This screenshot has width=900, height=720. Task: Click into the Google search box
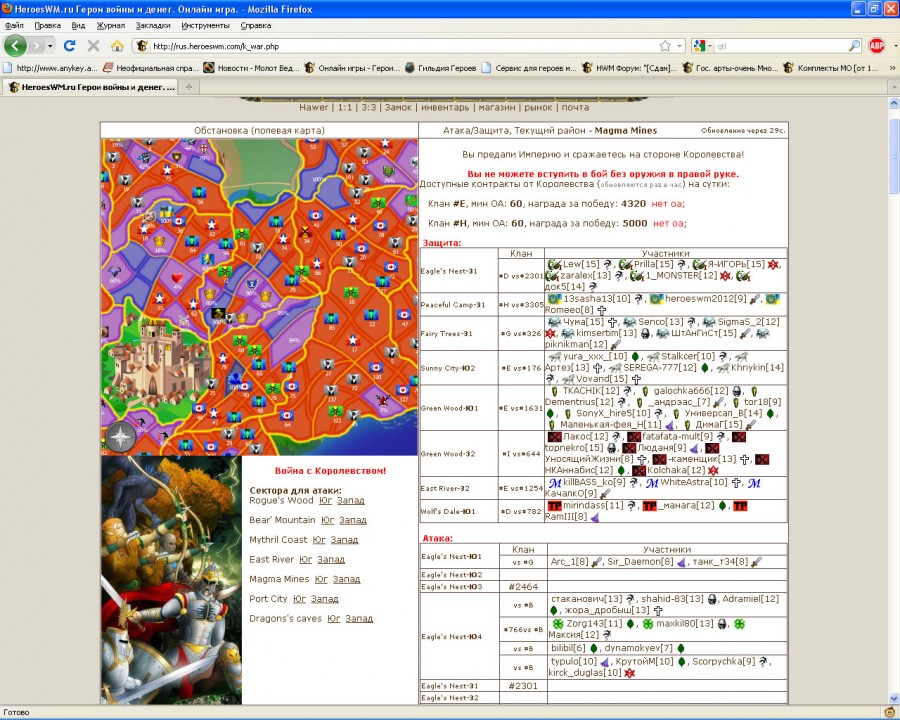tap(780, 46)
